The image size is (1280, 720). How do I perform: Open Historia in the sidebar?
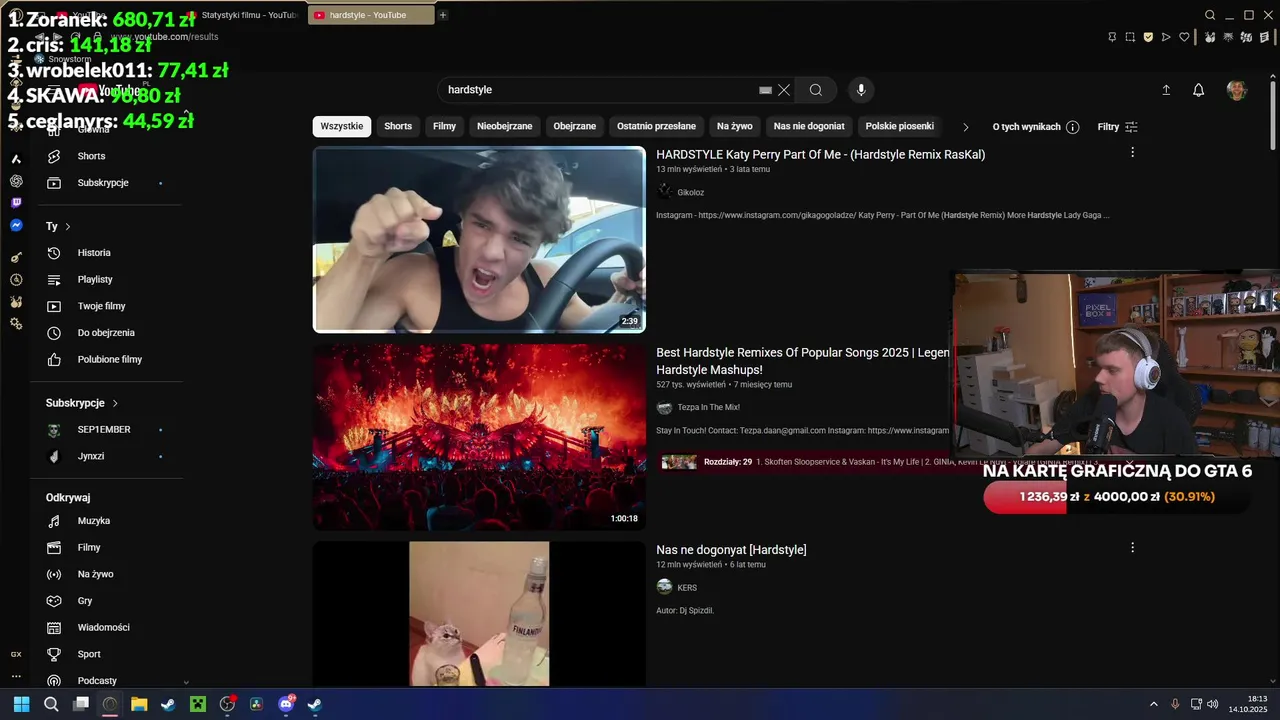(x=94, y=253)
